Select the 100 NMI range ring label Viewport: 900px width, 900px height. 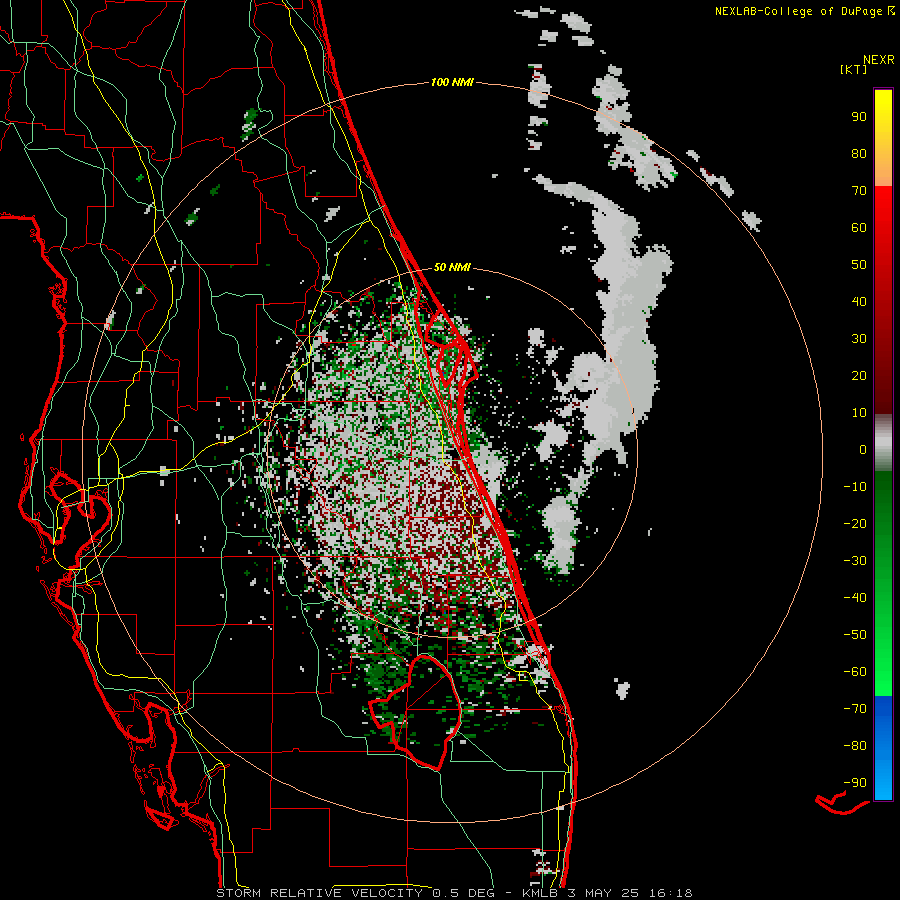[452, 82]
